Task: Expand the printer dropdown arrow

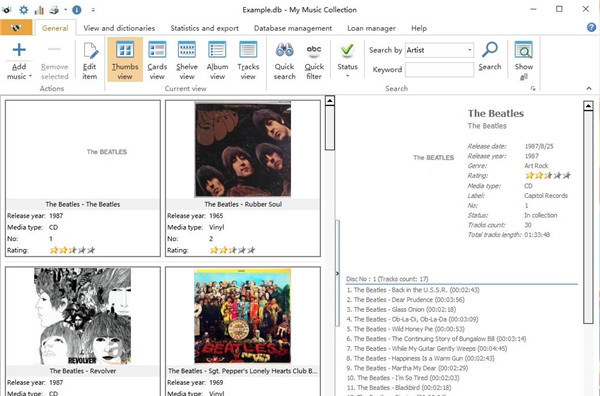Action: (x=65, y=10)
